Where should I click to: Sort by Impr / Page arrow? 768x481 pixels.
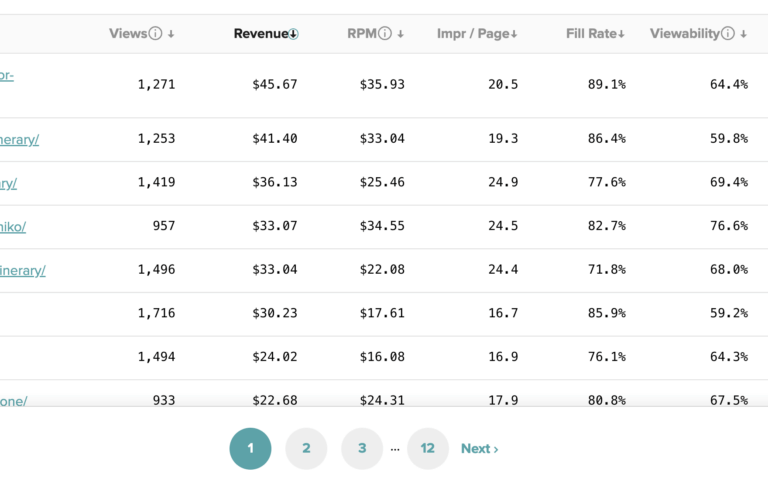(x=514, y=34)
